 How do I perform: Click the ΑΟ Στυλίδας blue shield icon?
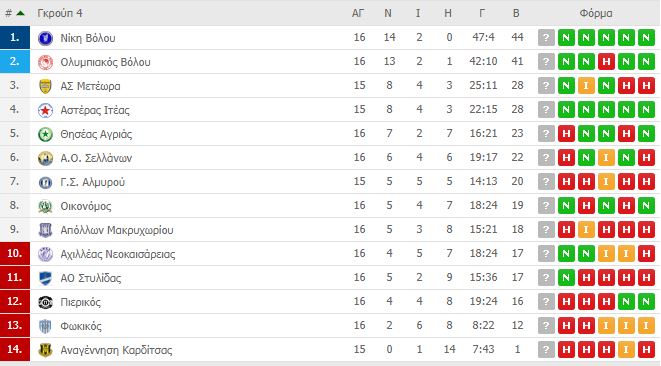pyautogui.click(x=45, y=278)
